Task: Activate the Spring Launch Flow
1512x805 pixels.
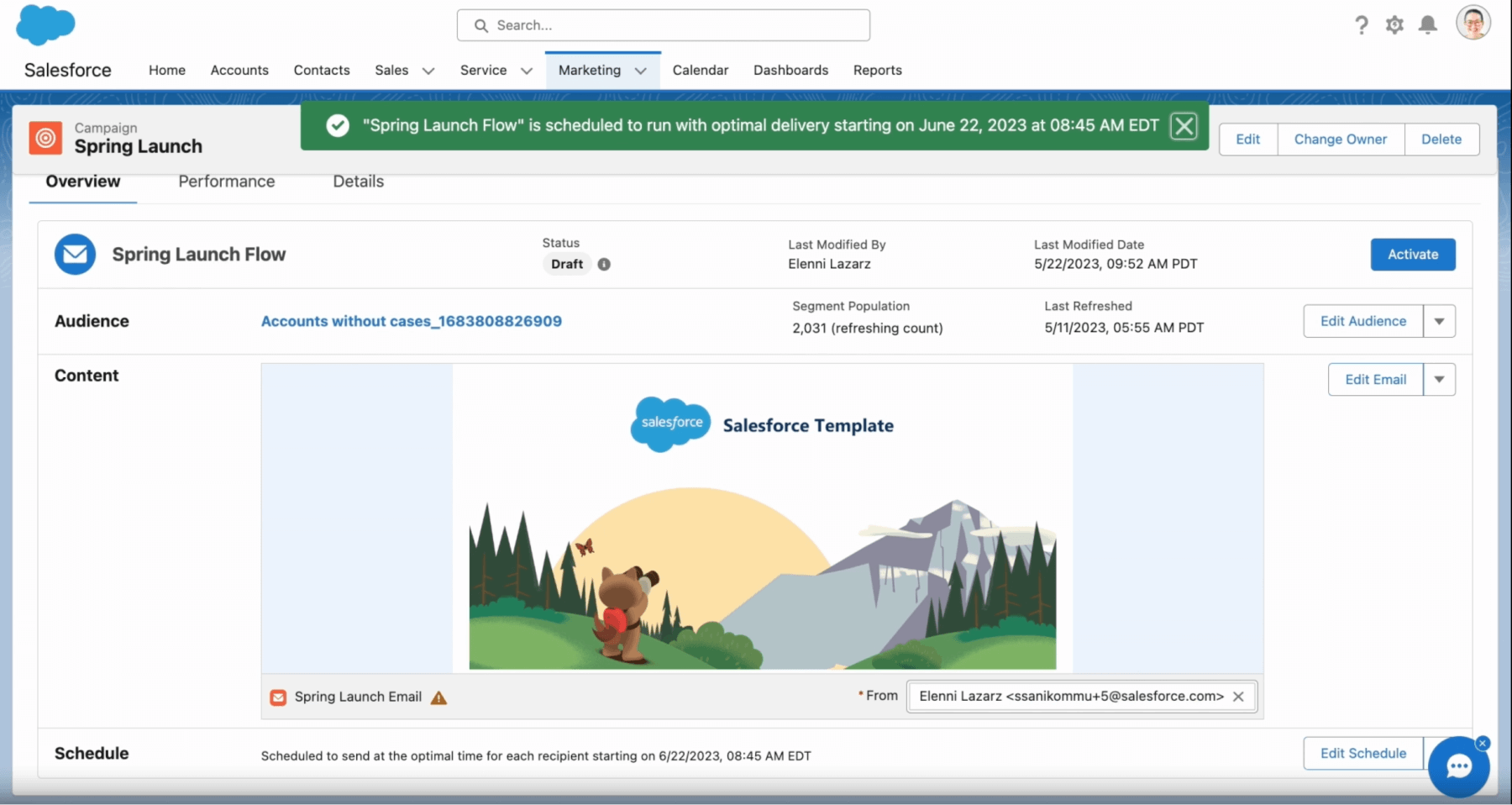Action: click(x=1413, y=255)
